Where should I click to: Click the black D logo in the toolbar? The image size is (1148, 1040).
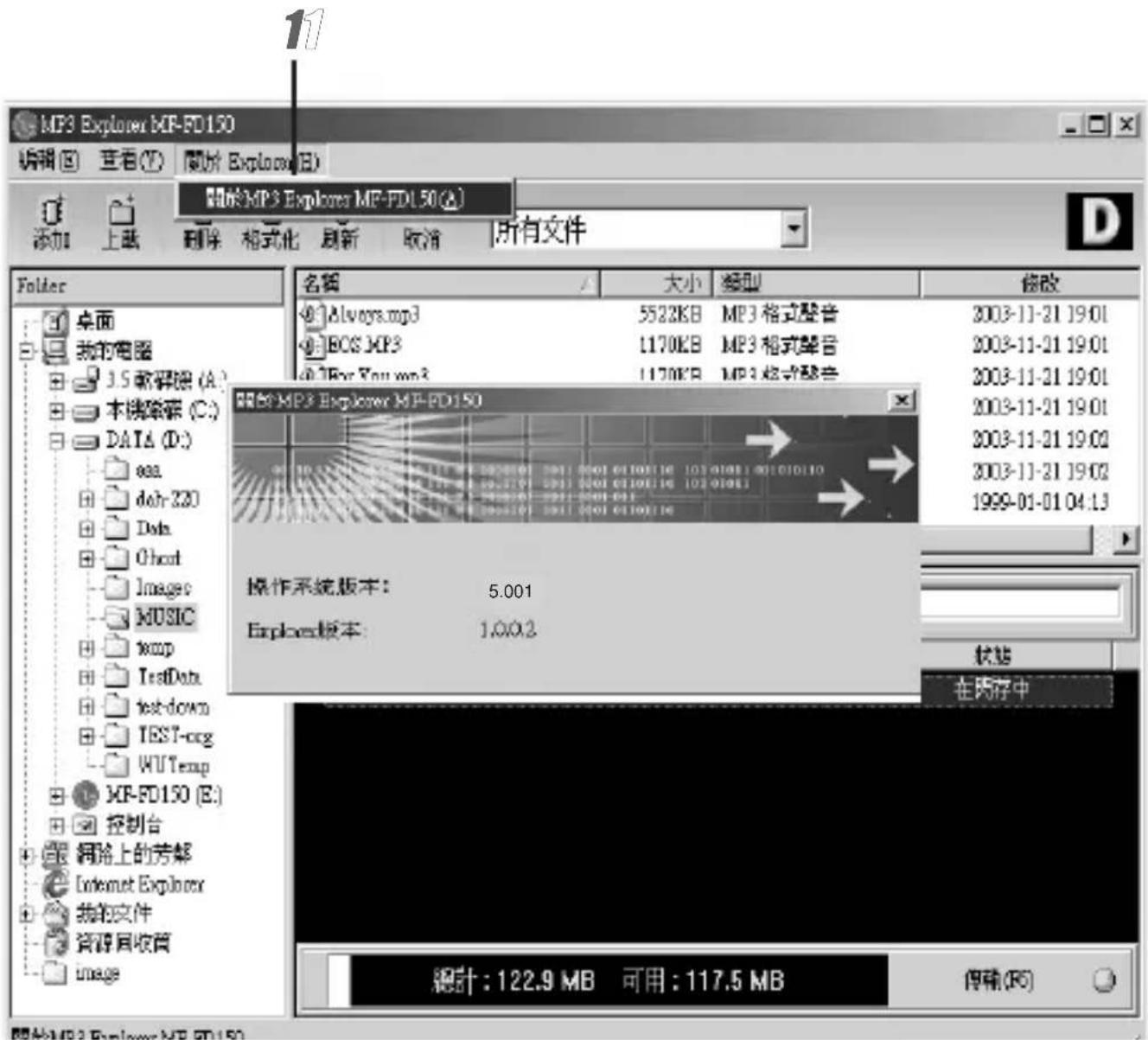[1100, 221]
